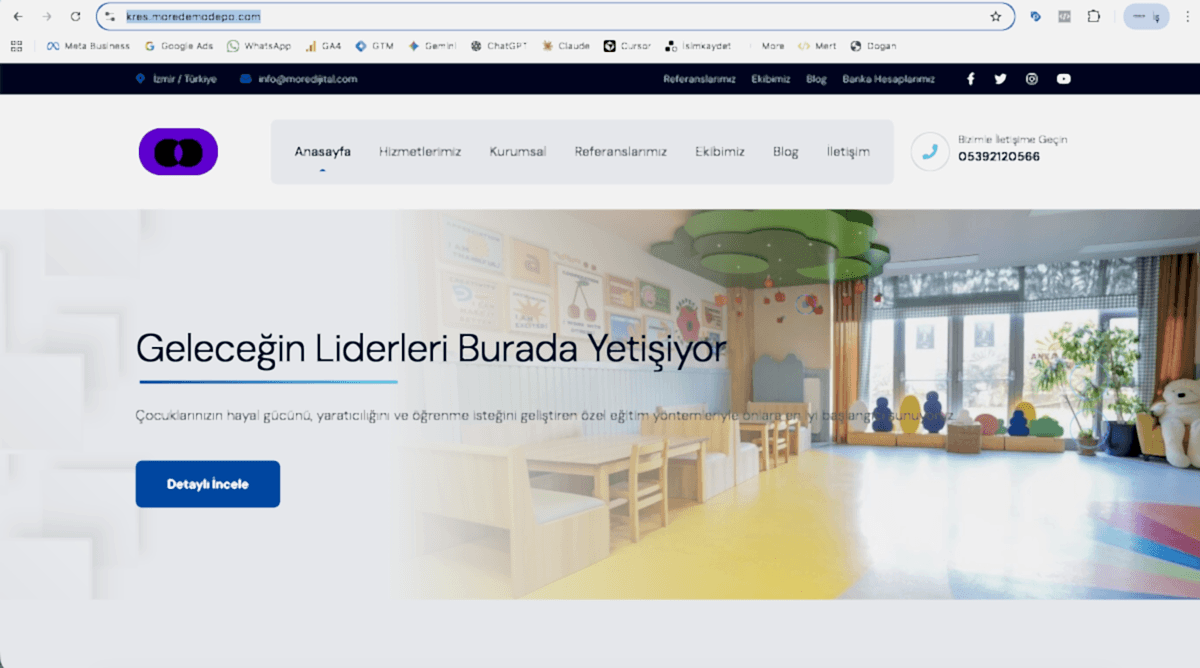Viewport: 1200px width, 668px height.
Task: Click the phone icon next to 05392120566
Action: (928, 151)
